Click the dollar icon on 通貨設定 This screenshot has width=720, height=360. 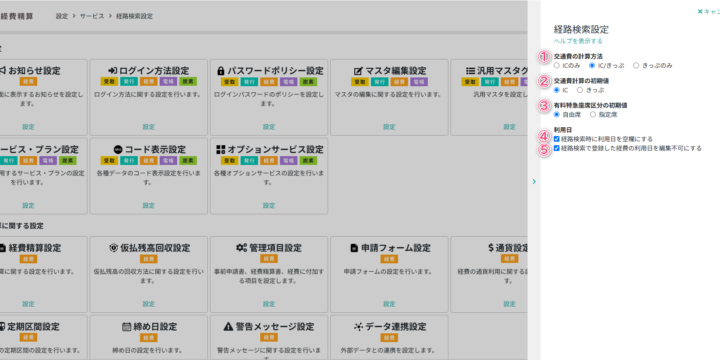491,248
